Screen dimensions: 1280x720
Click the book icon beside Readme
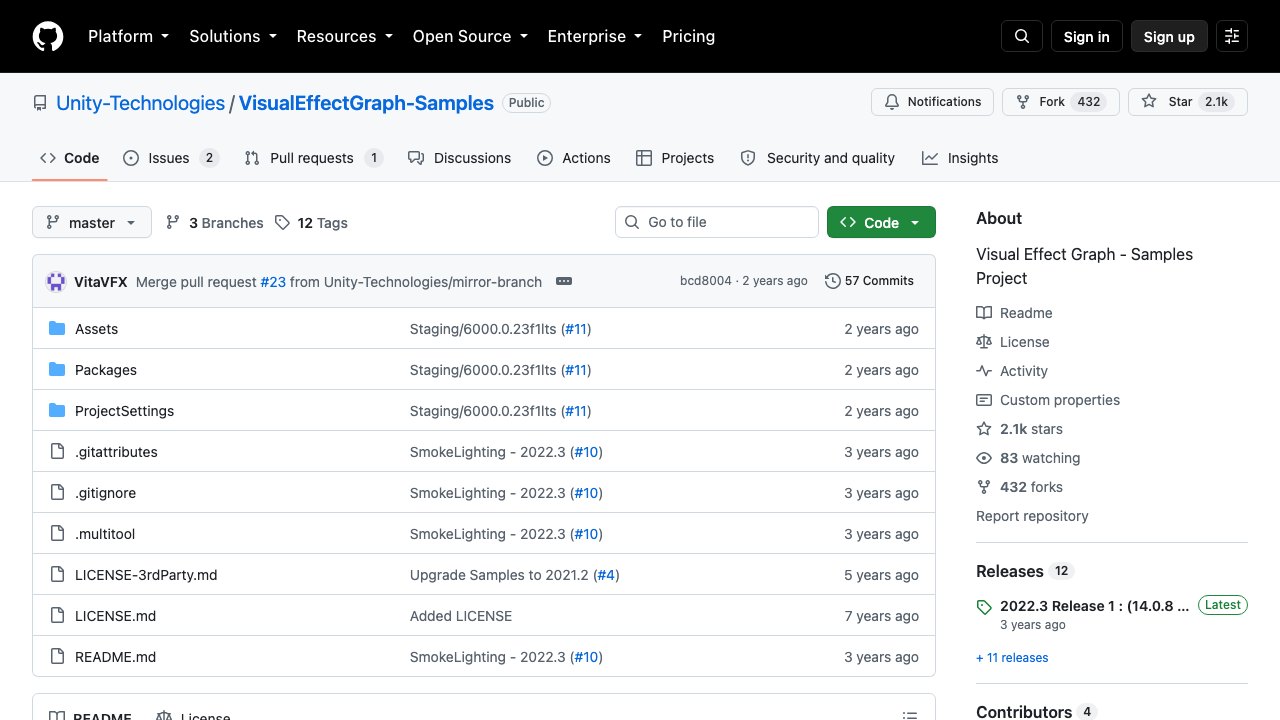(984, 313)
